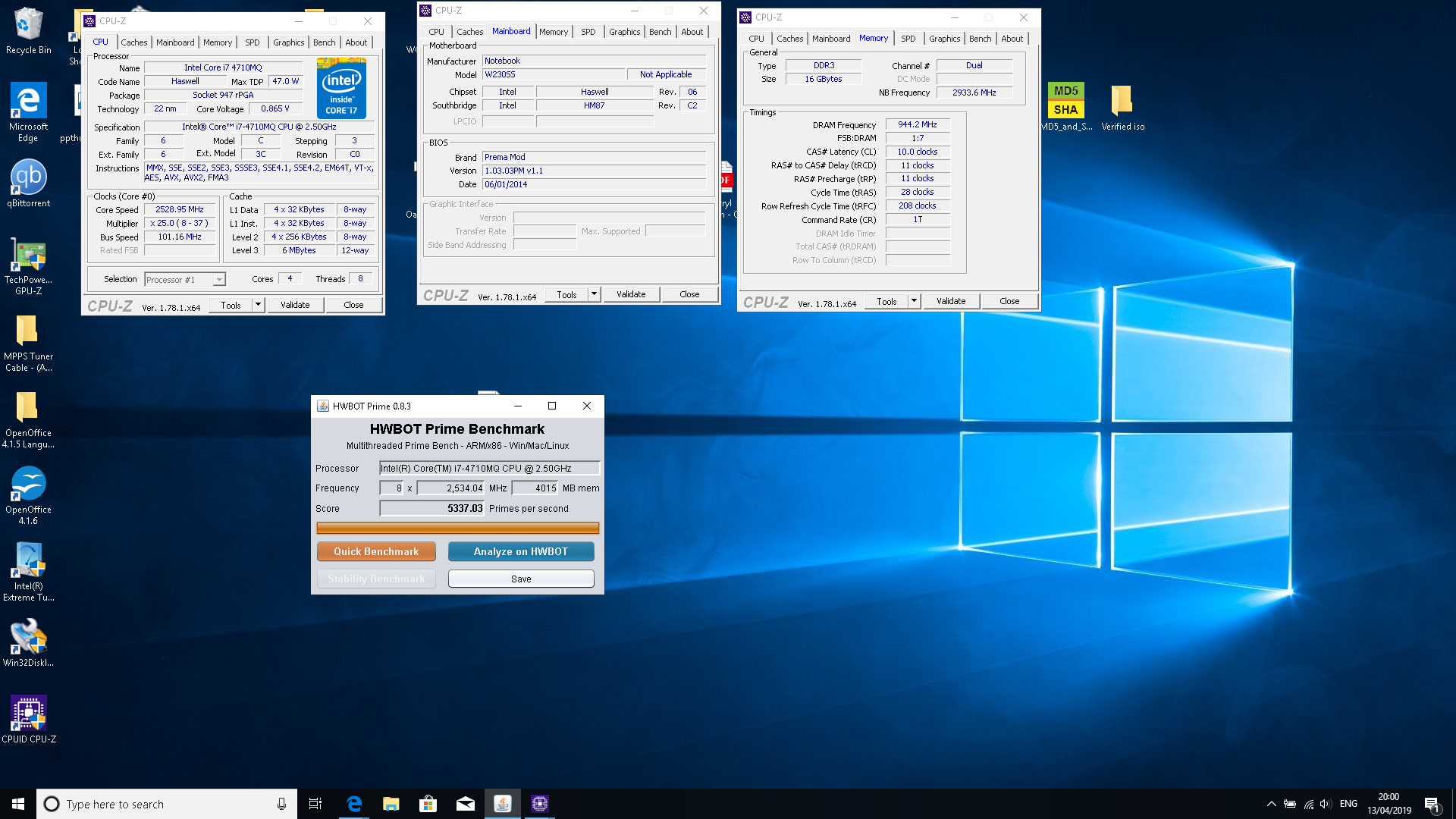This screenshot has height=819, width=1456.
Task: Open the qBittorrent desktop shortcut
Action: click(x=28, y=183)
